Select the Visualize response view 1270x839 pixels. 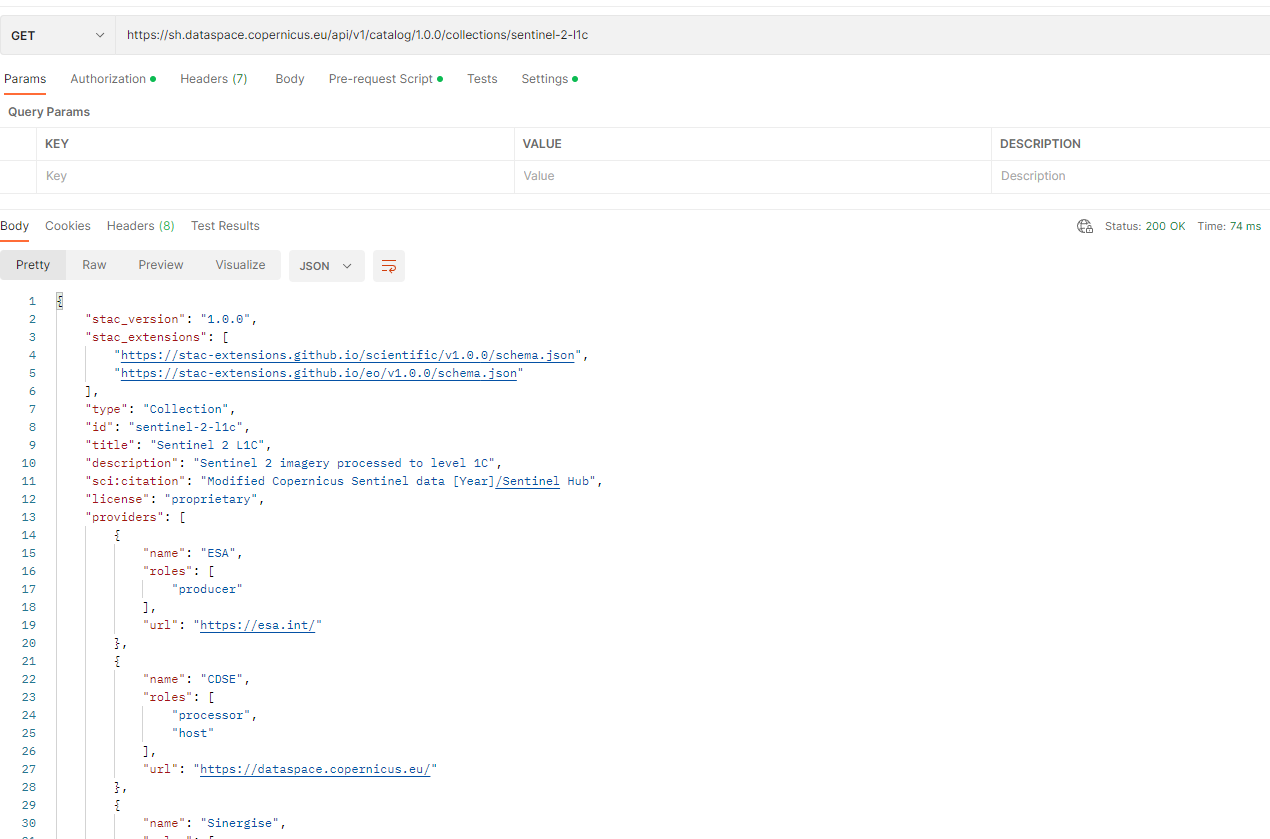pyautogui.click(x=240, y=265)
